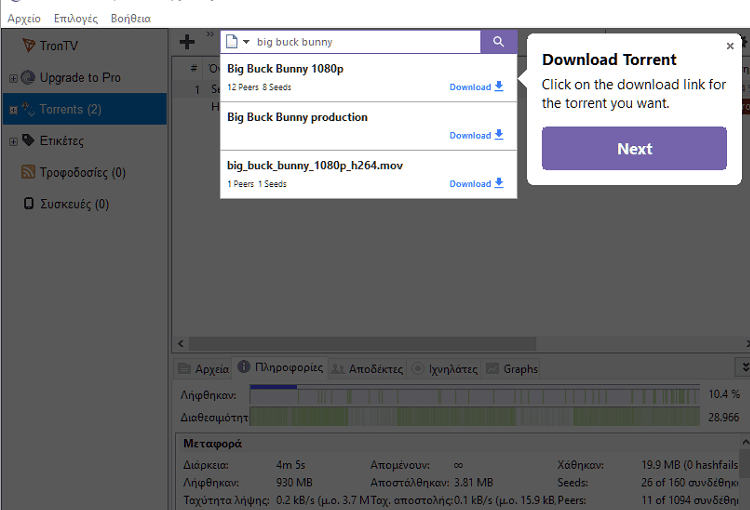Click the horizontal scrollbar left arrow
The image size is (750, 510).
pyautogui.click(x=180, y=344)
